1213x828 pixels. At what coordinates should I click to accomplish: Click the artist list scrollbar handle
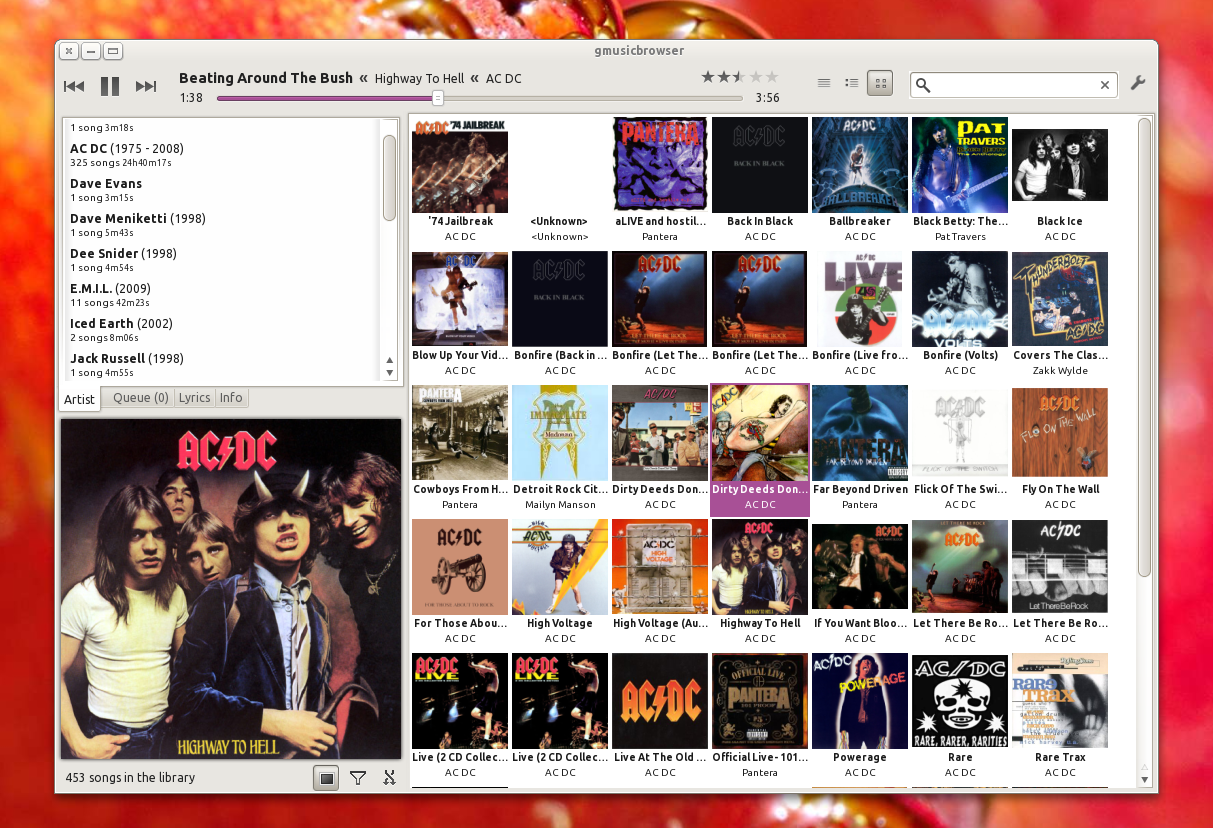[x=390, y=177]
